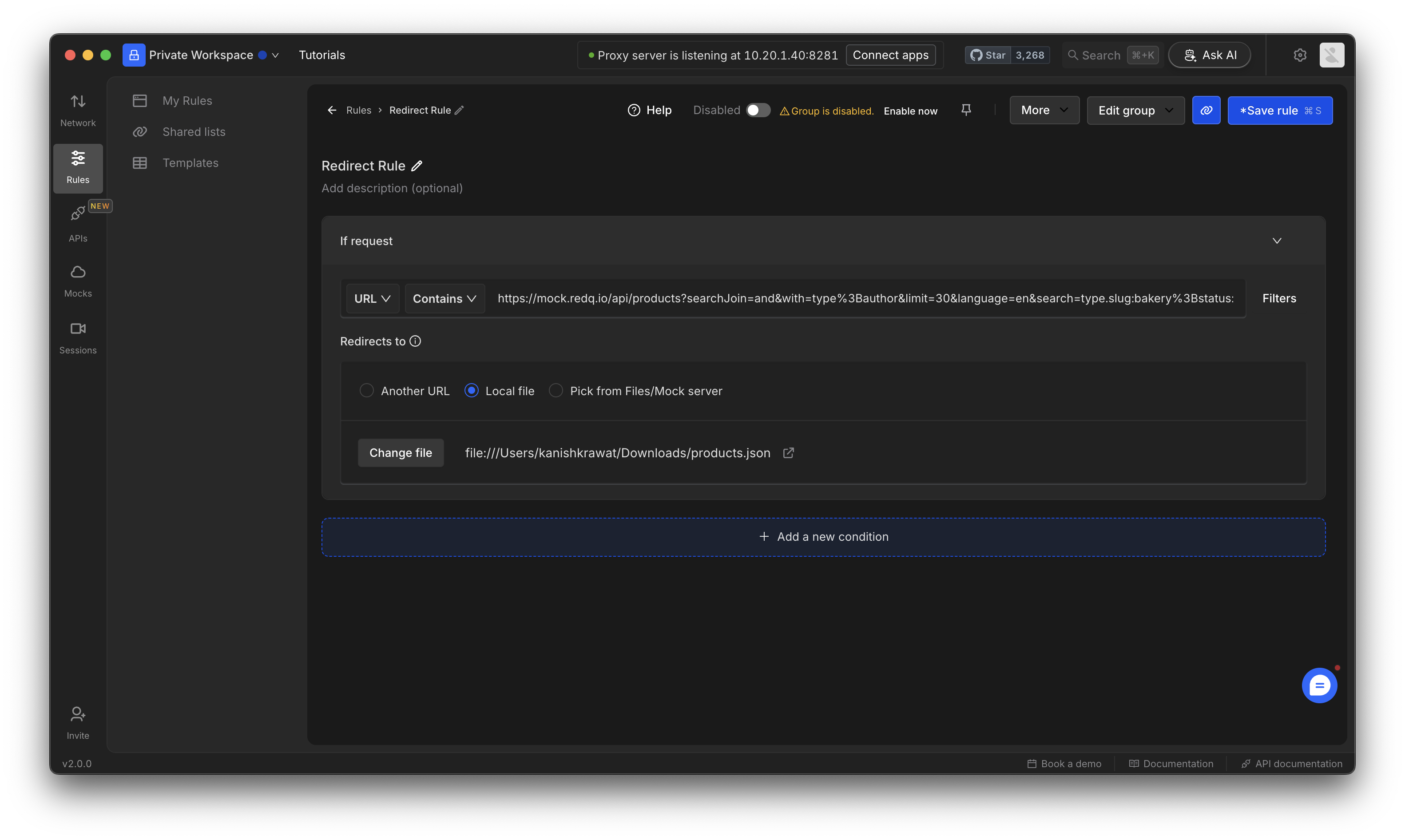Choose Pick from Files/Mock server option
The width and height of the screenshot is (1405, 840).
coord(556,390)
